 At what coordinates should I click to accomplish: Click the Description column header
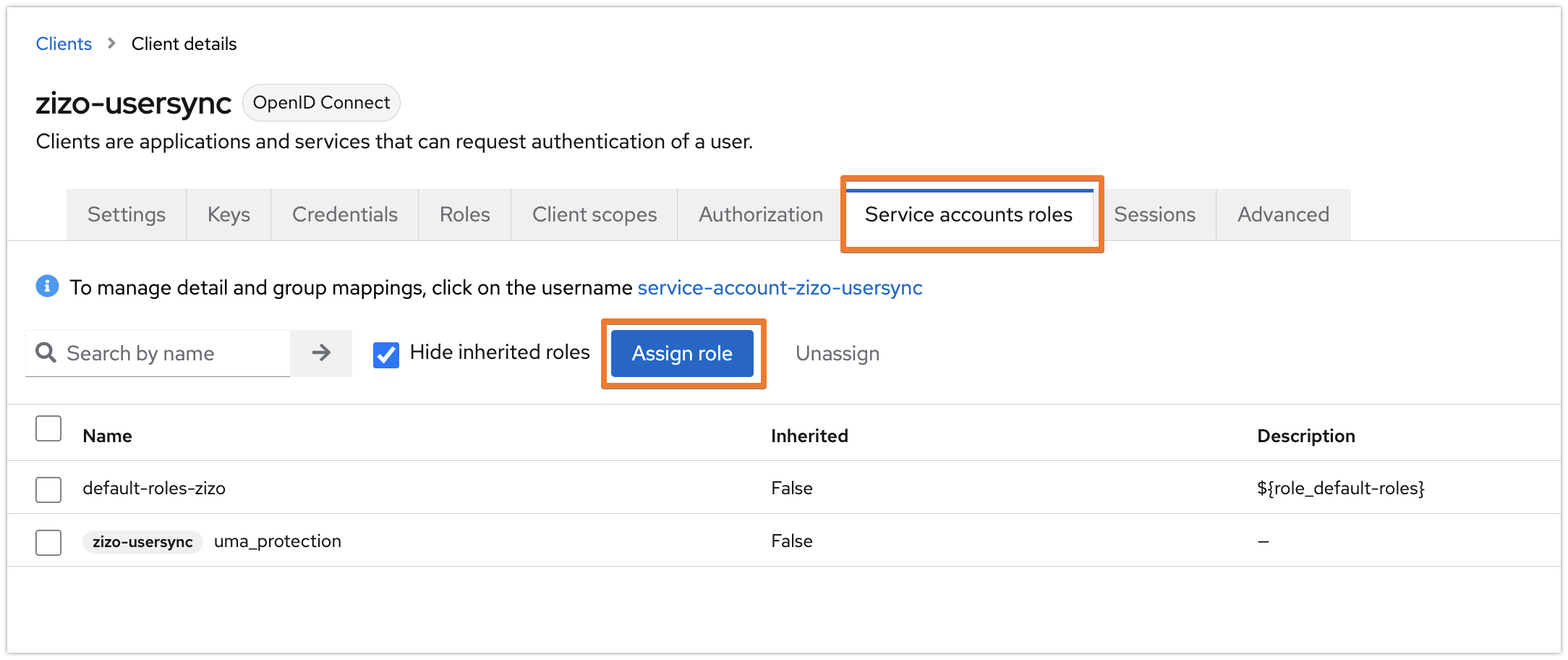(x=1306, y=436)
